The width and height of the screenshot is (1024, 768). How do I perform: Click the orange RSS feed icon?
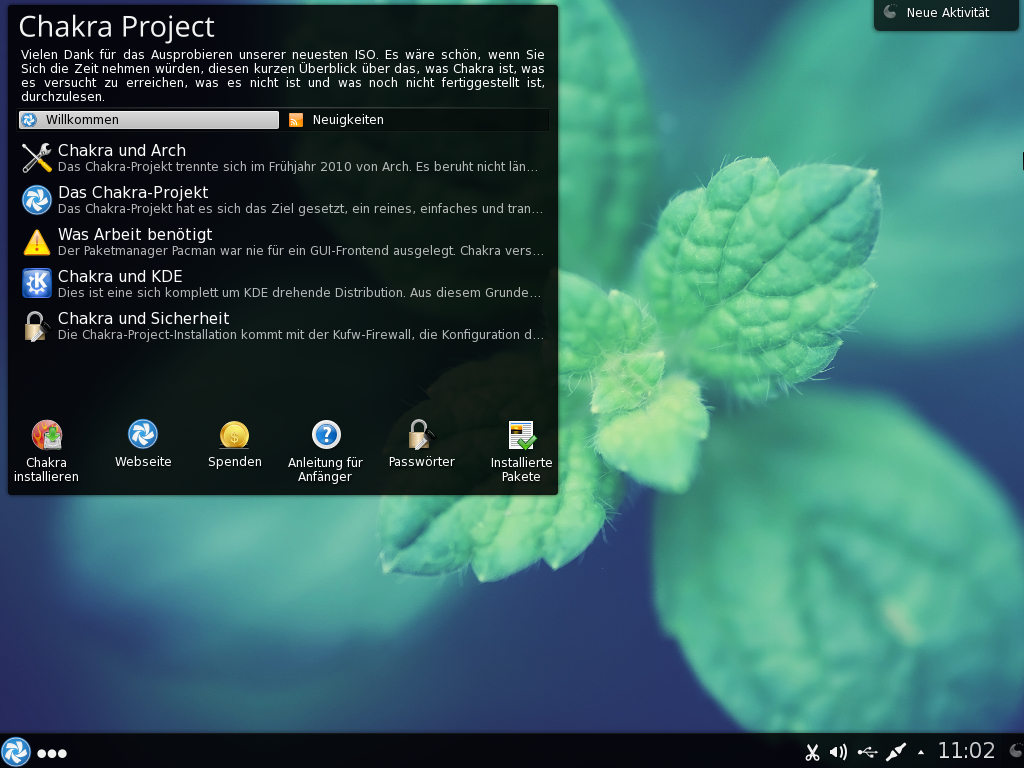[x=296, y=120]
